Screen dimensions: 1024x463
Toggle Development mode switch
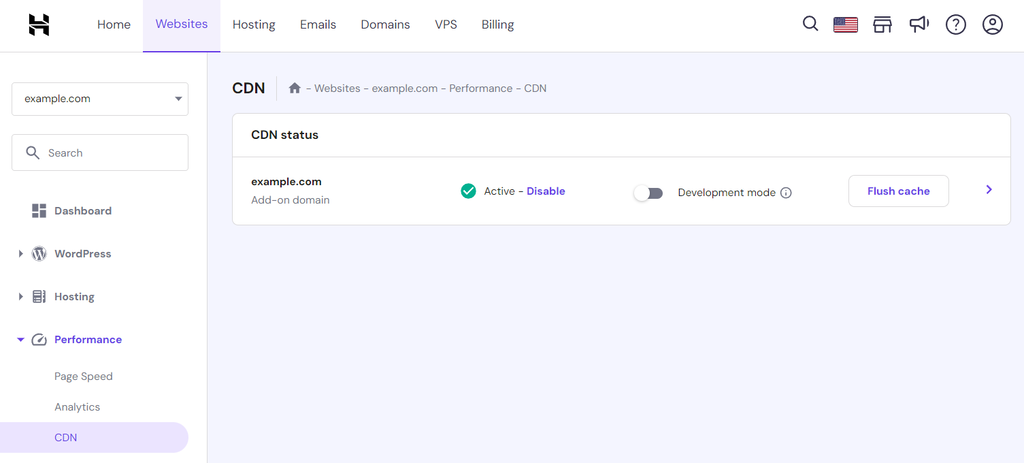(x=648, y=193)
